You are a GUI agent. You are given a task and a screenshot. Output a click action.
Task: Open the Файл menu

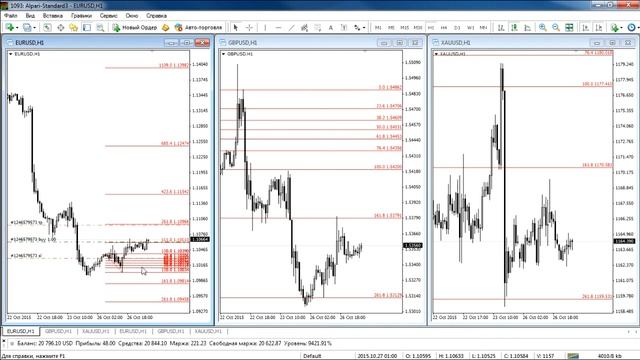point(11,16)
